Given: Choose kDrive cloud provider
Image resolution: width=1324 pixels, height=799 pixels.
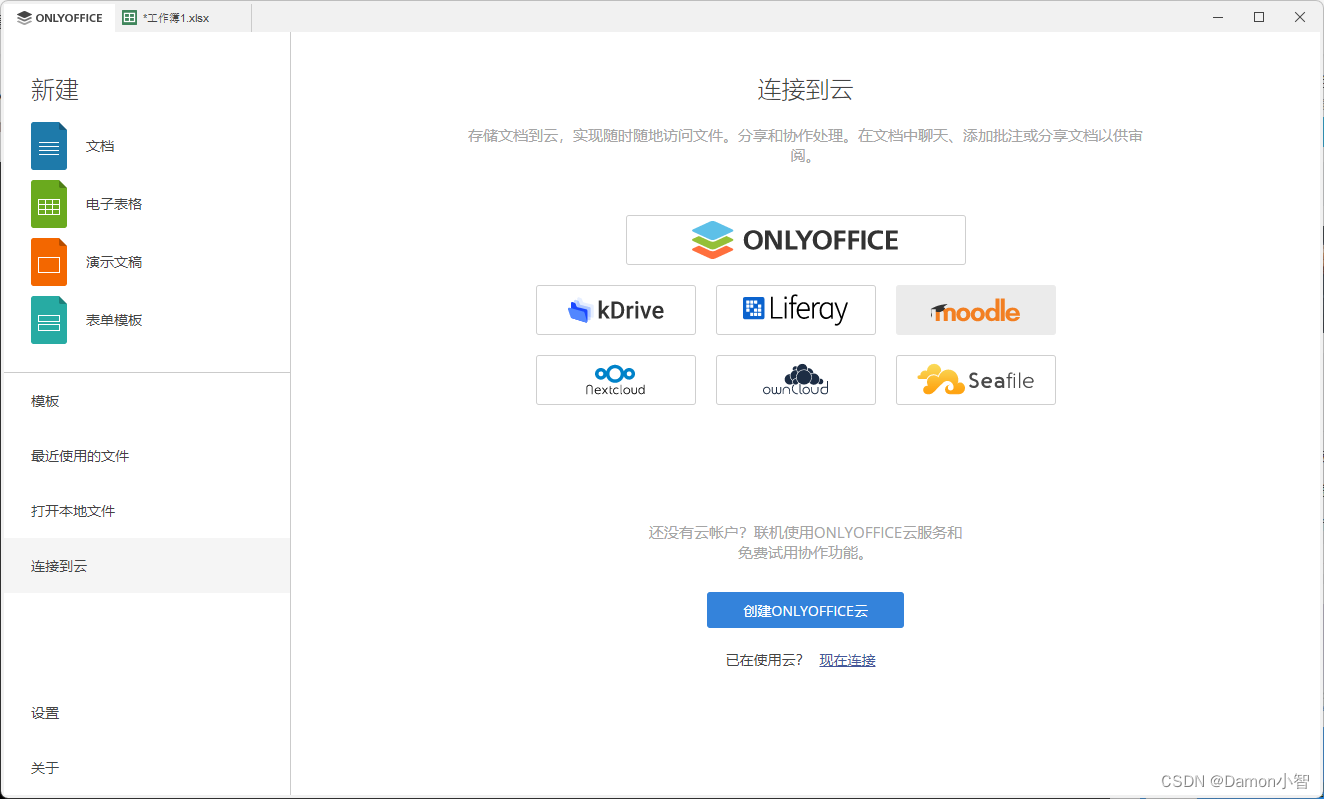Looking at the screenshot, I should click(616, 310).
